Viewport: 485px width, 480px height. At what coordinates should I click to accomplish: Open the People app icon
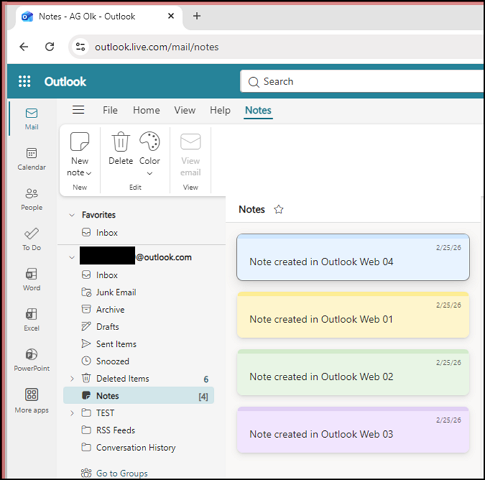tap(32, 199)
